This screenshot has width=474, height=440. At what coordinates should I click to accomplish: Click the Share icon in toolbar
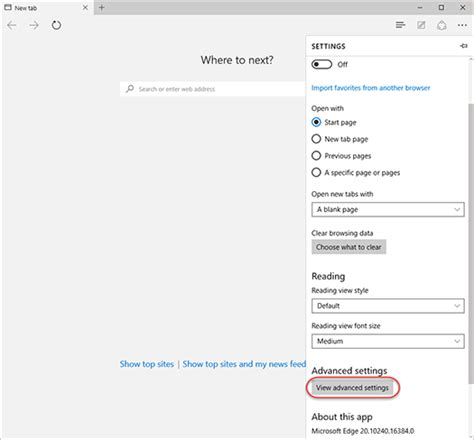coord(442,25)
